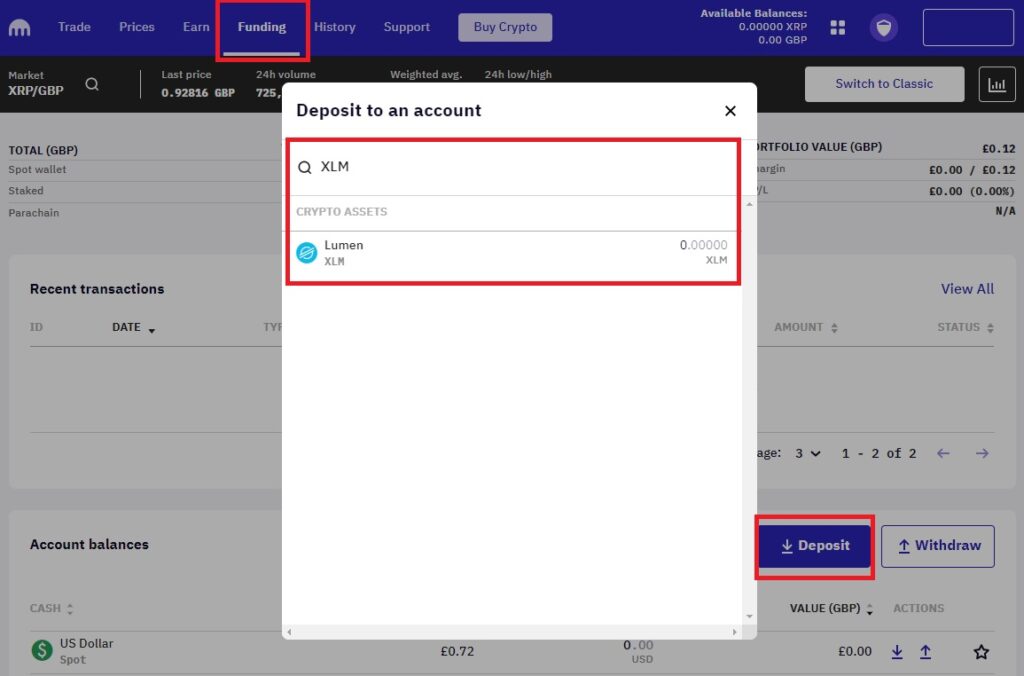Open market search magnifier next to XRP/GBP
1024x676 pixels.
[x=92, y=84]
